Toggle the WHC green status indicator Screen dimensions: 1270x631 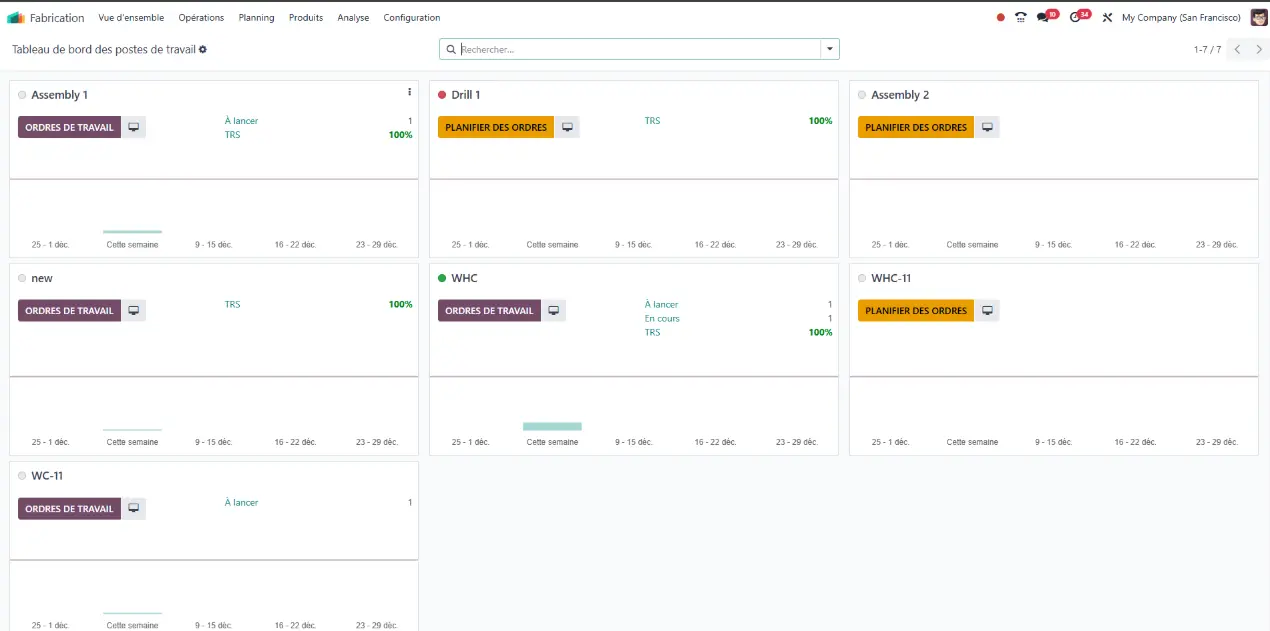point(442,278)
